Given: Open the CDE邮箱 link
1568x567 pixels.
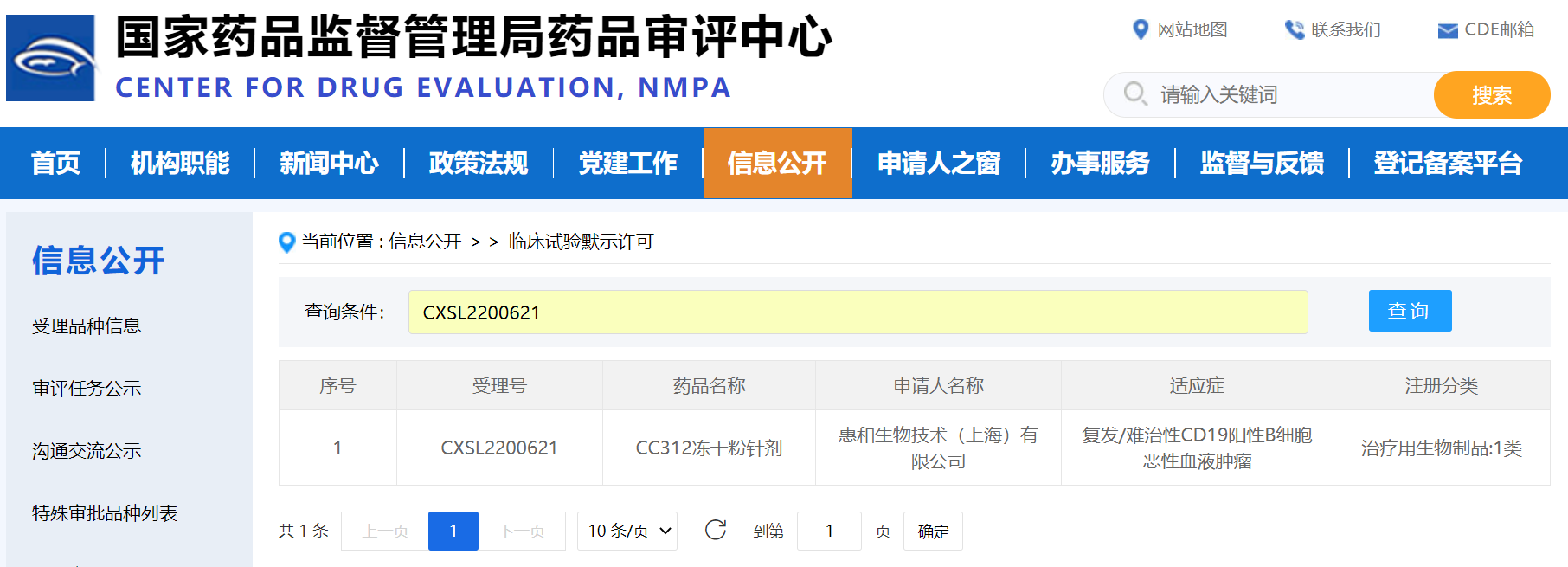Looking at the screenshot, I should click(1500, 29).
